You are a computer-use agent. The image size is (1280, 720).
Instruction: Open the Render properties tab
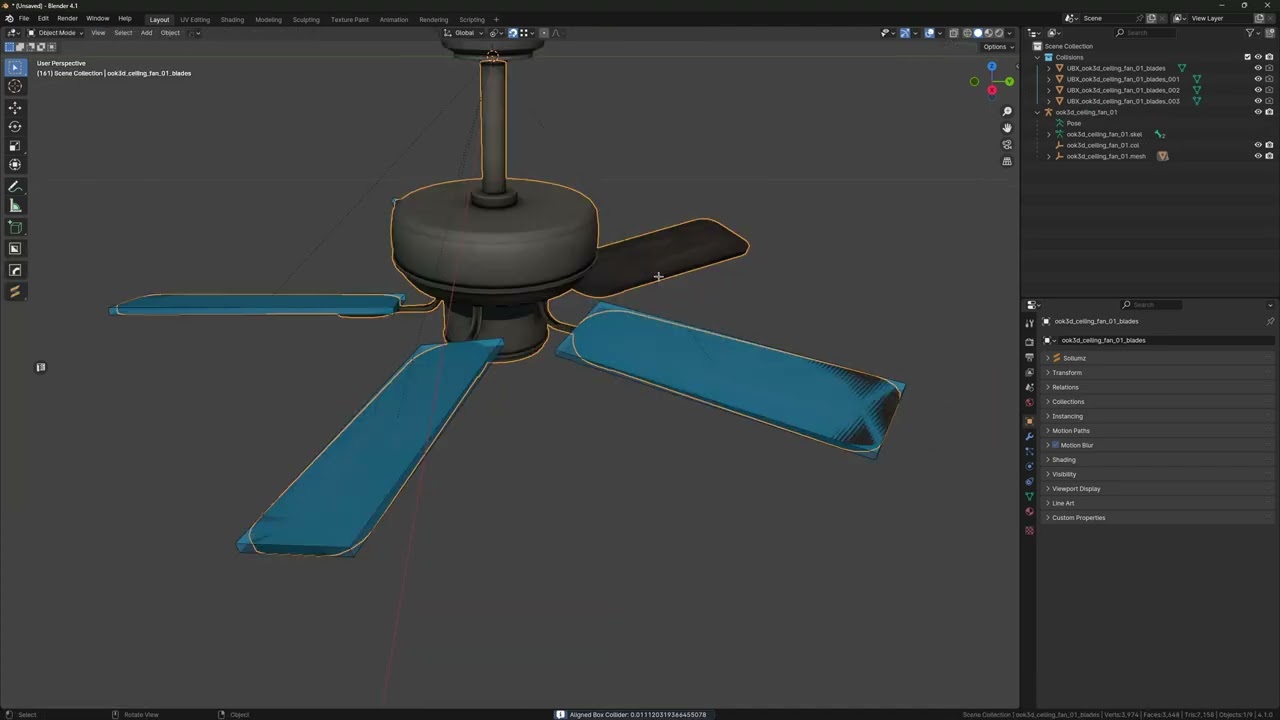(x=1029, y=342)
